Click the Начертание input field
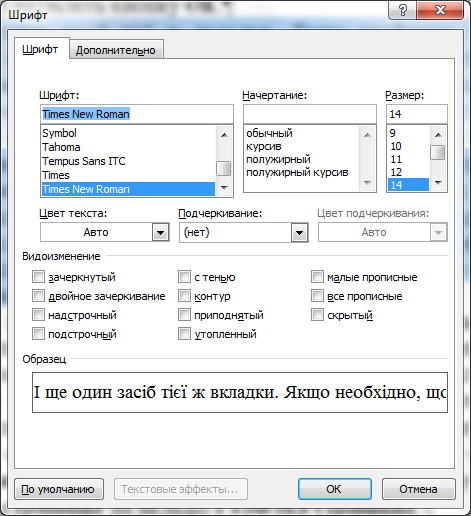Viewport: 471px width, 516px height. pos(310,114)
